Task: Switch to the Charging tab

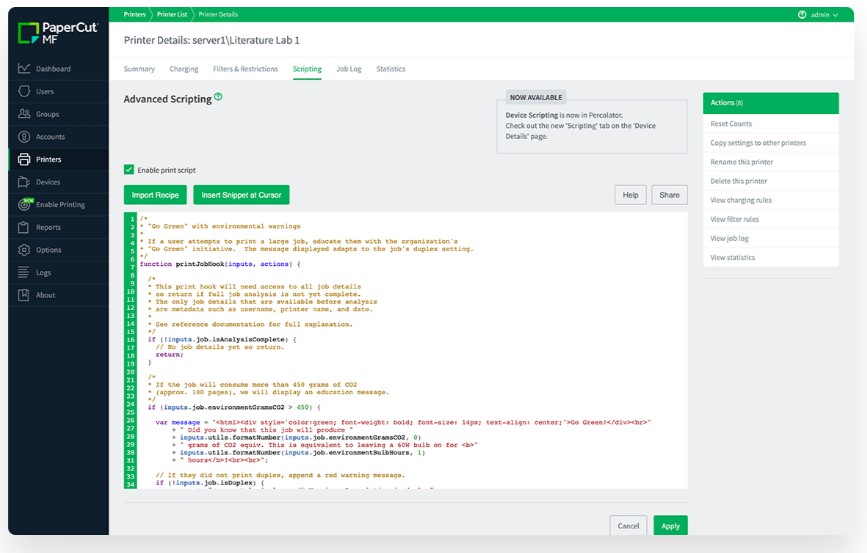Action: [184, 69]
